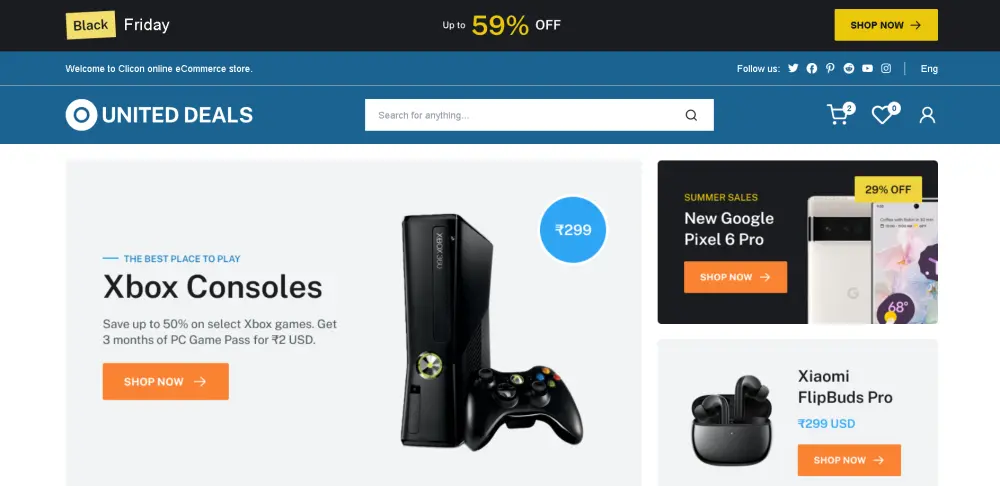Click the UNITED DEALS brand name

pos(177,115)
